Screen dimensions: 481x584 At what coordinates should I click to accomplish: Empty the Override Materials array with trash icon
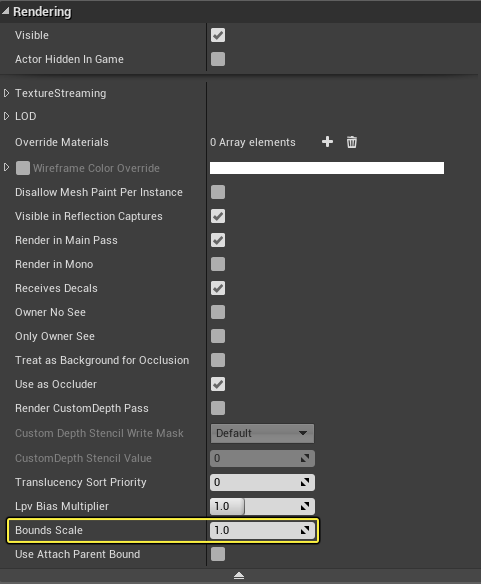tap(352, 142)
